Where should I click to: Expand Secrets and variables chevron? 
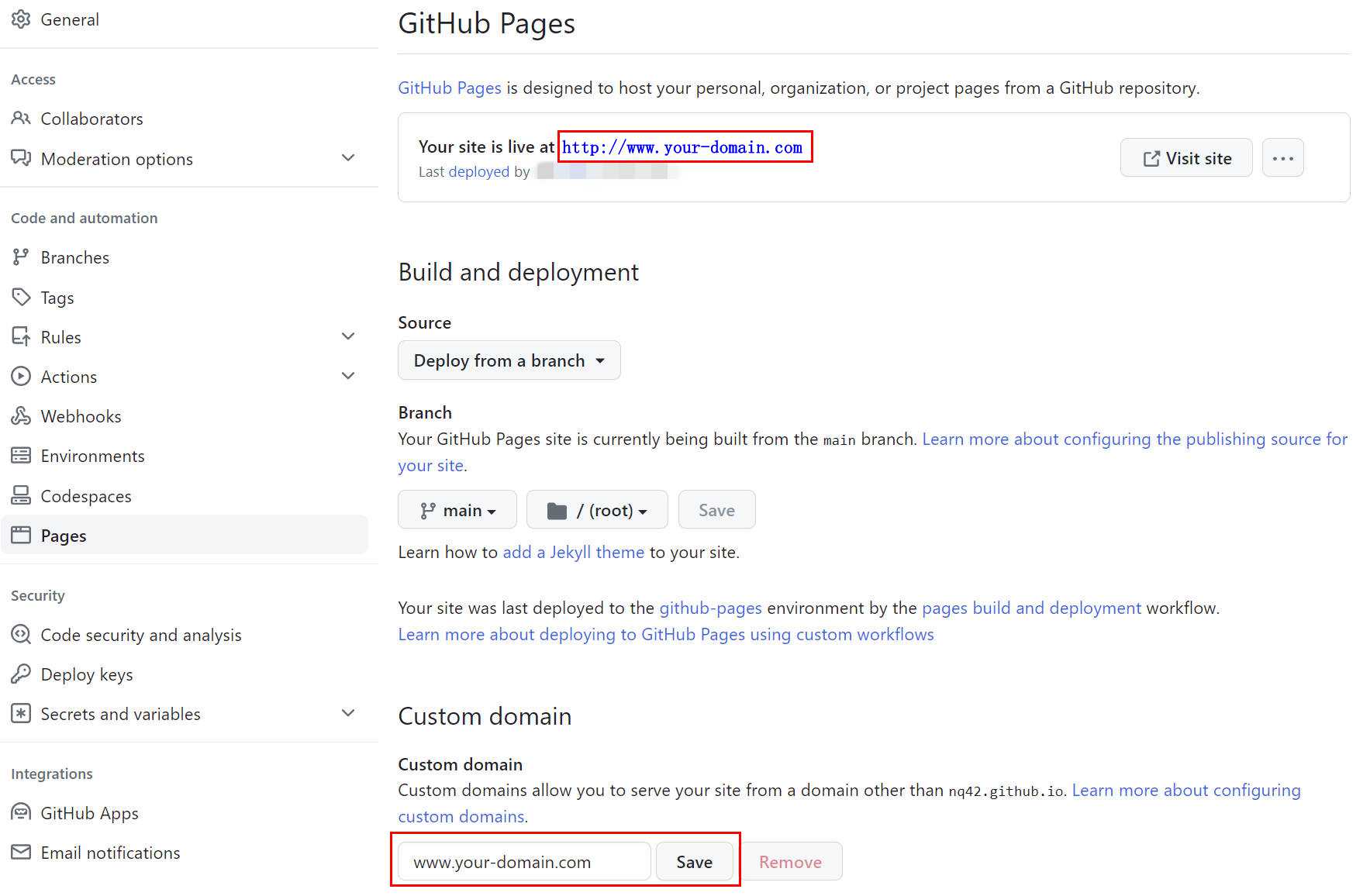(348, 713)
